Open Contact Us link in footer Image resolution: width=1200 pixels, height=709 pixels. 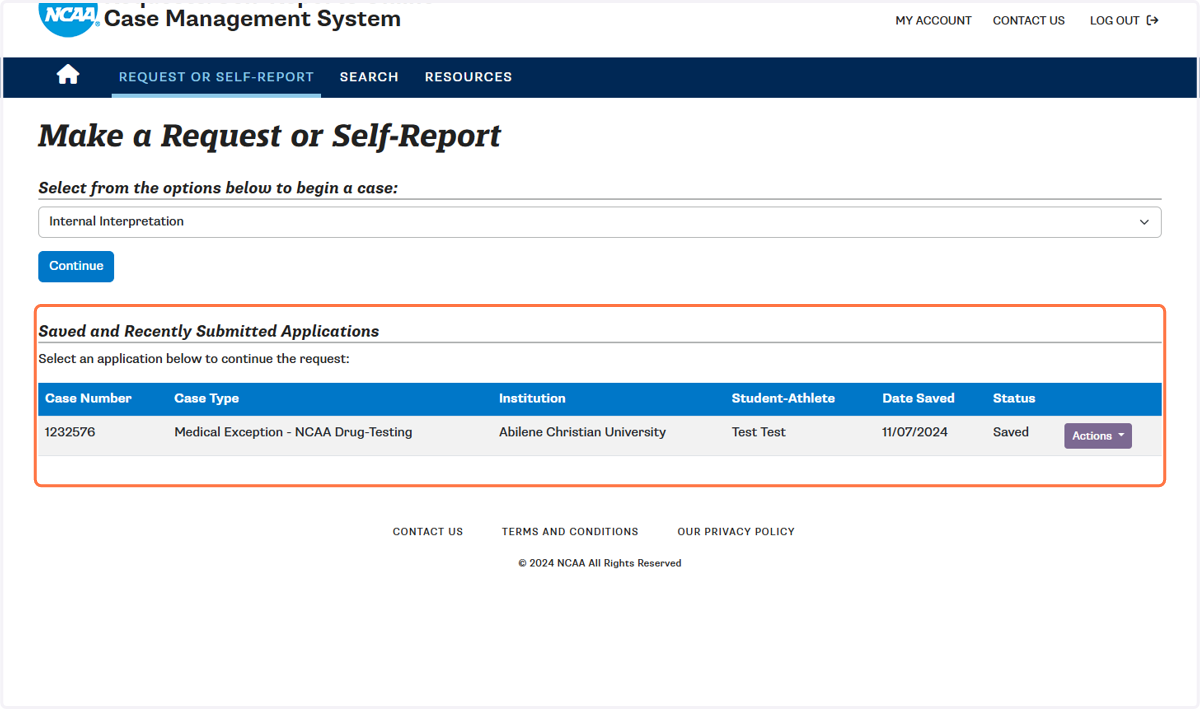(x=428, y=532)
